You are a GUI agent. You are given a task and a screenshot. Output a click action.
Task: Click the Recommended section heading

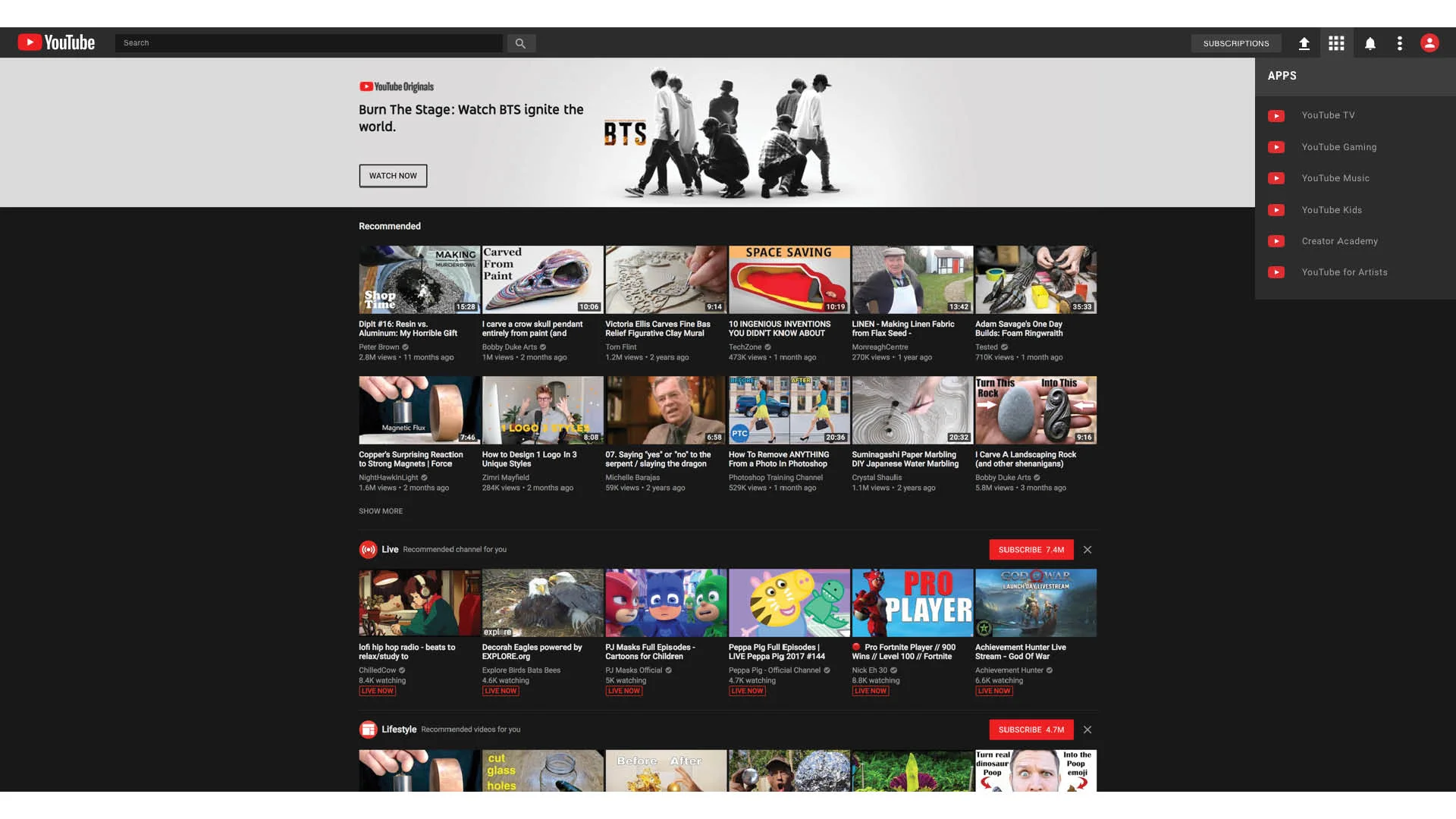[390, 226]
